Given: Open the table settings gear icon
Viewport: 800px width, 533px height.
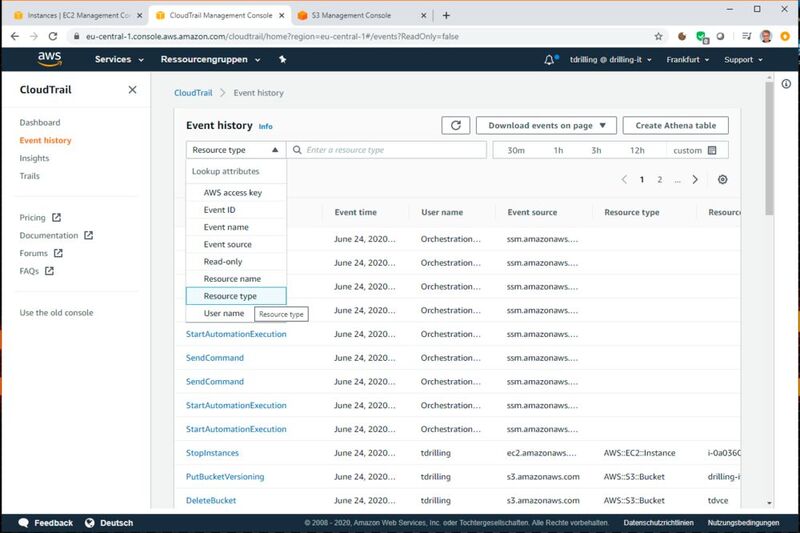Looking at the screenshot, I should coord(722,180).
